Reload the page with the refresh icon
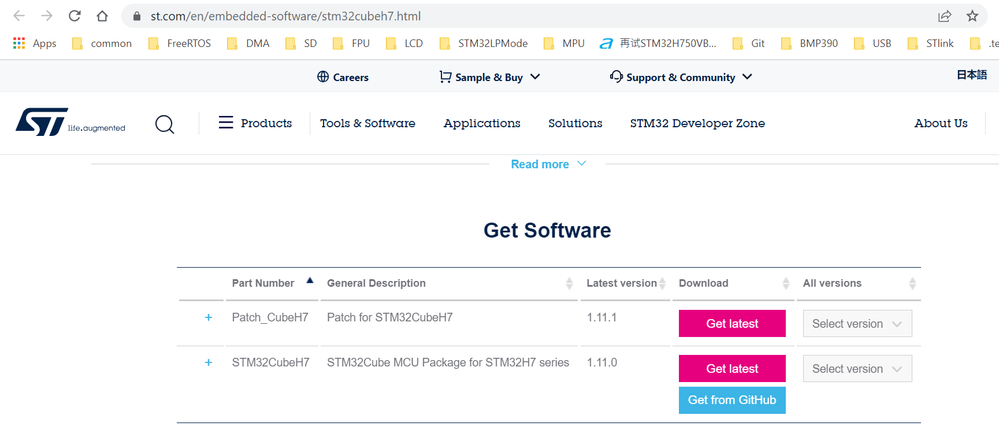 tap(75, 16)
